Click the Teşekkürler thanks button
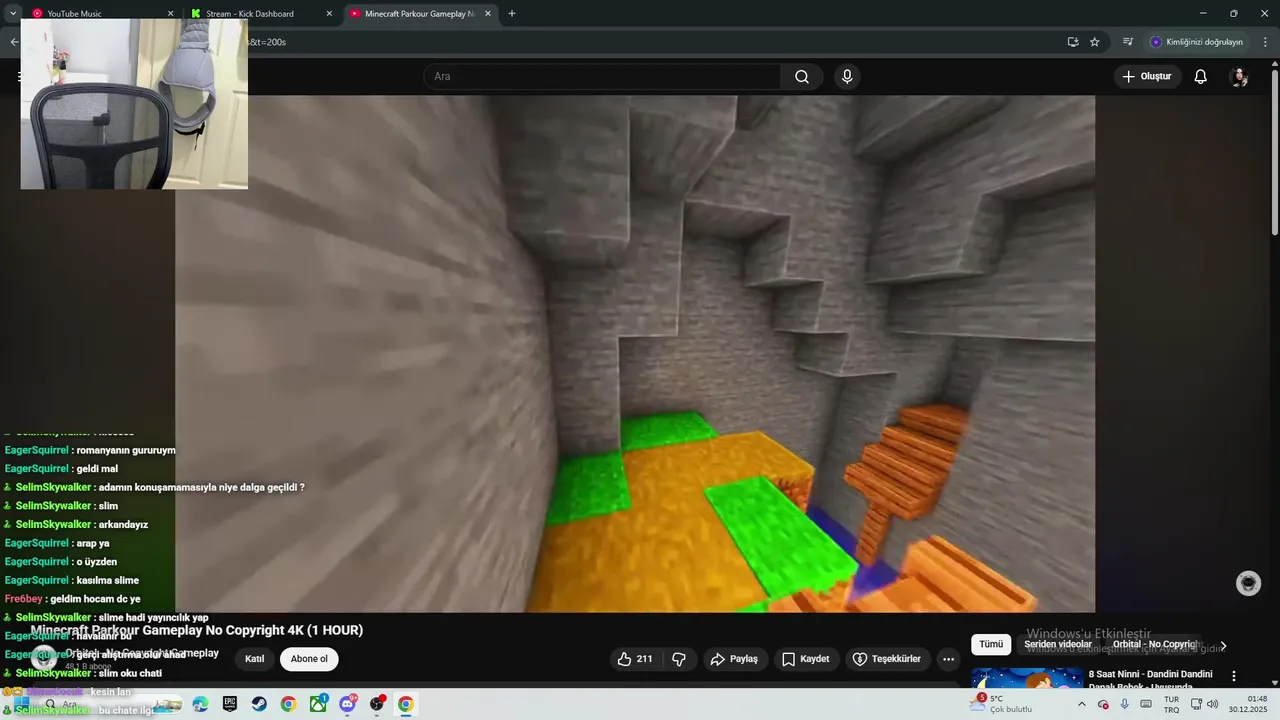1280x720 pixels. pos(887,659)
